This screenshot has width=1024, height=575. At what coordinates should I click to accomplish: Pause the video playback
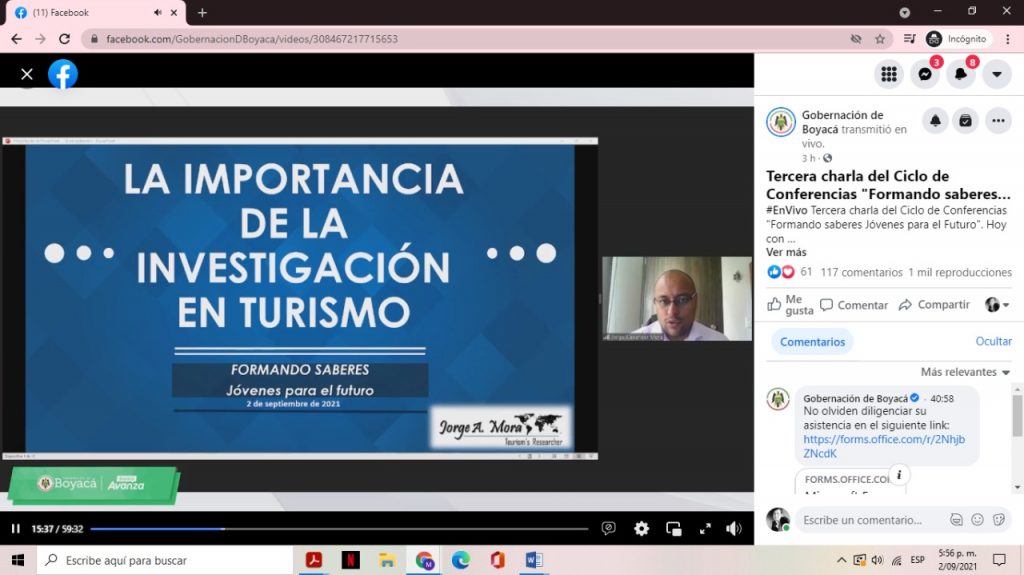pos(15,529)
